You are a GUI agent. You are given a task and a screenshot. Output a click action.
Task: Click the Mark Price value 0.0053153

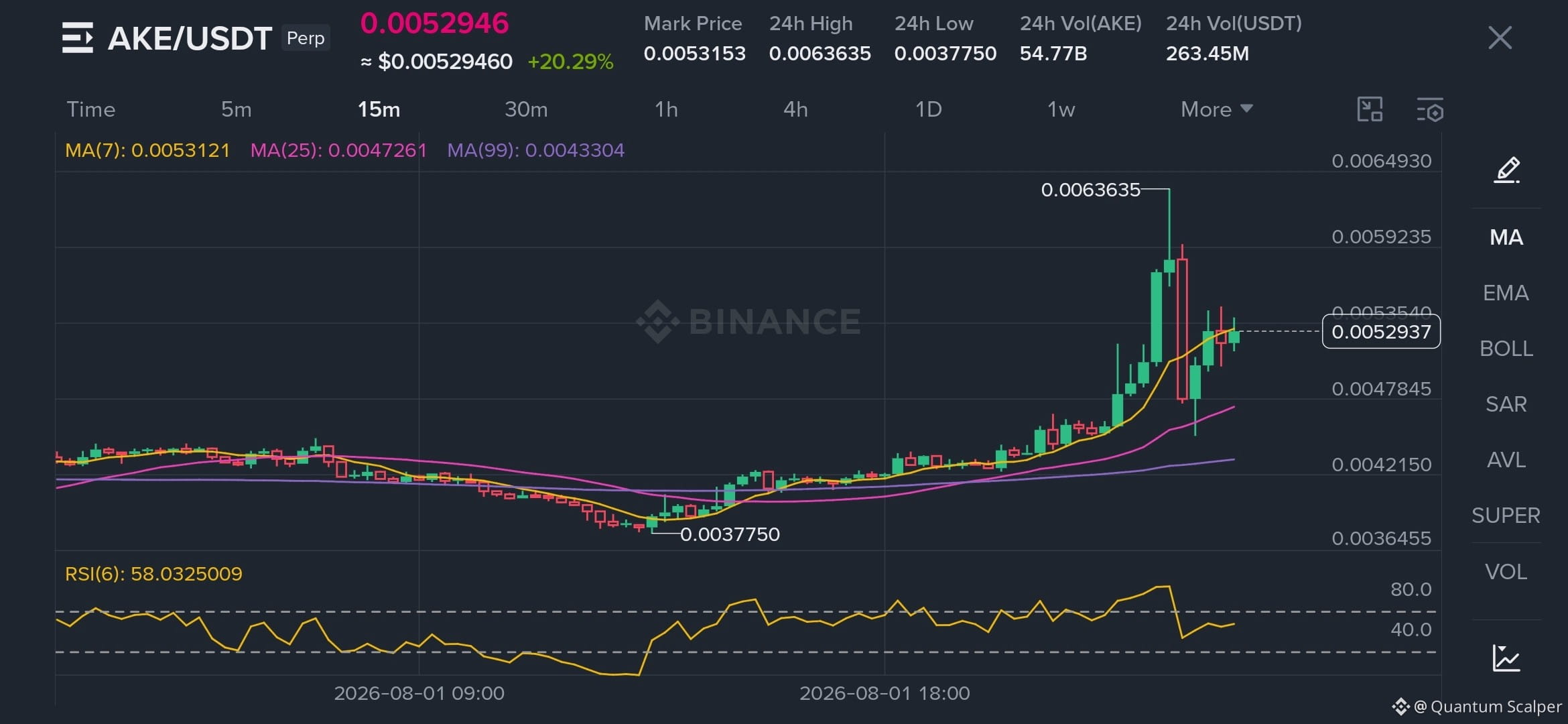pos(695,54)
